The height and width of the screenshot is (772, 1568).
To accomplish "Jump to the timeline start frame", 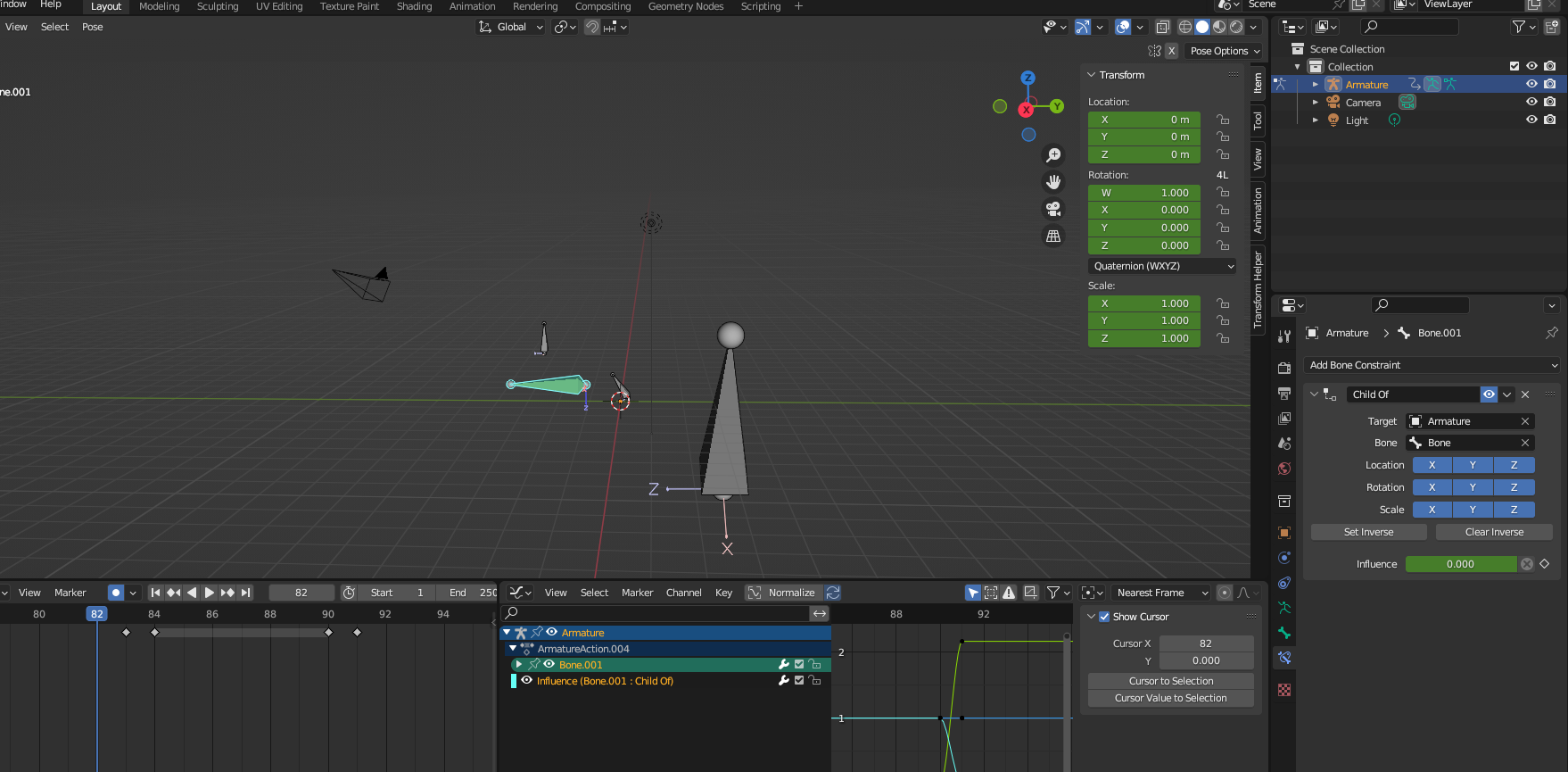I will (x=155, y=593).
